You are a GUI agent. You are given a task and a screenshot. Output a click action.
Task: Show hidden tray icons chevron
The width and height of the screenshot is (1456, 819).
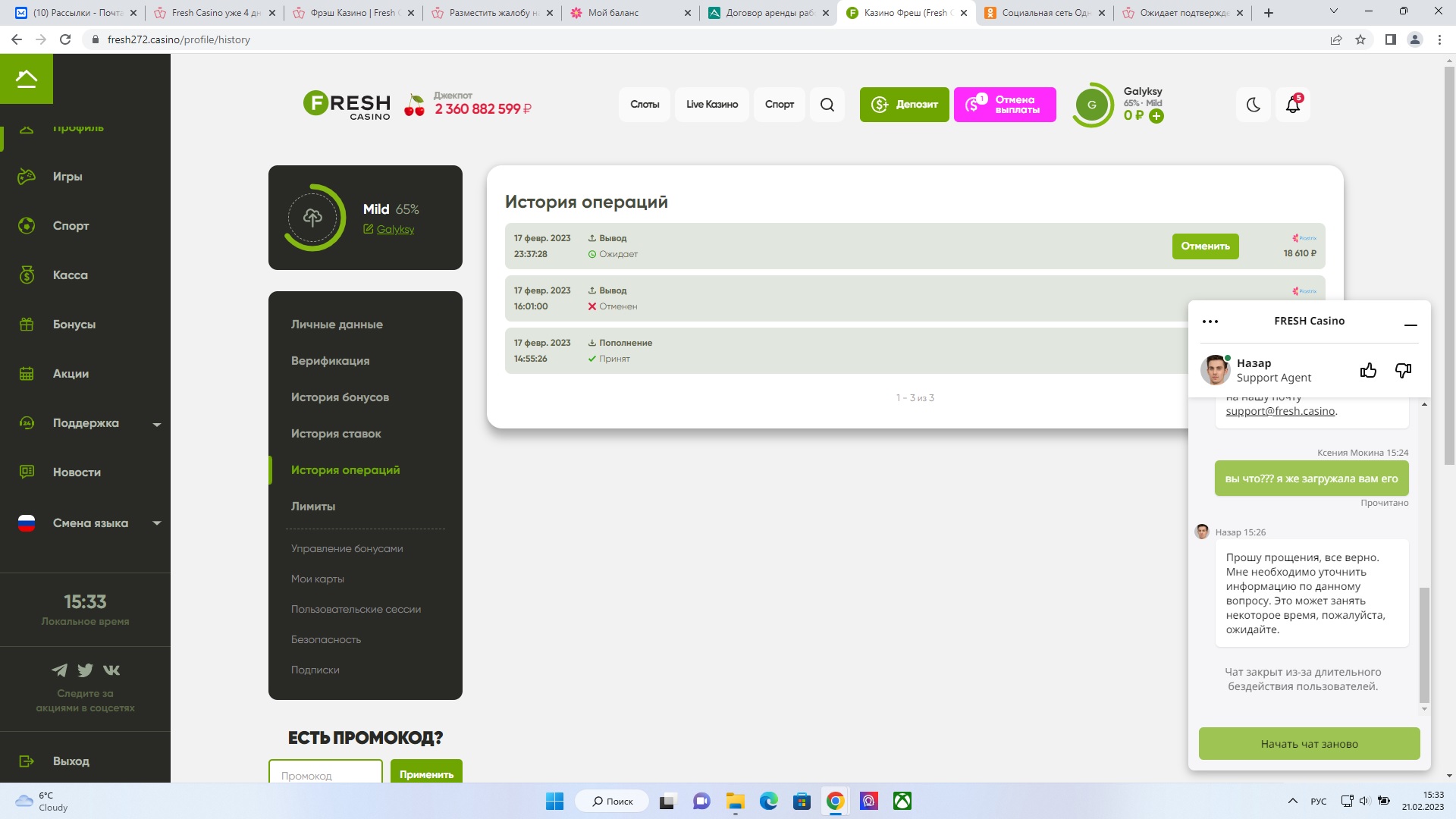[1292, 801]
